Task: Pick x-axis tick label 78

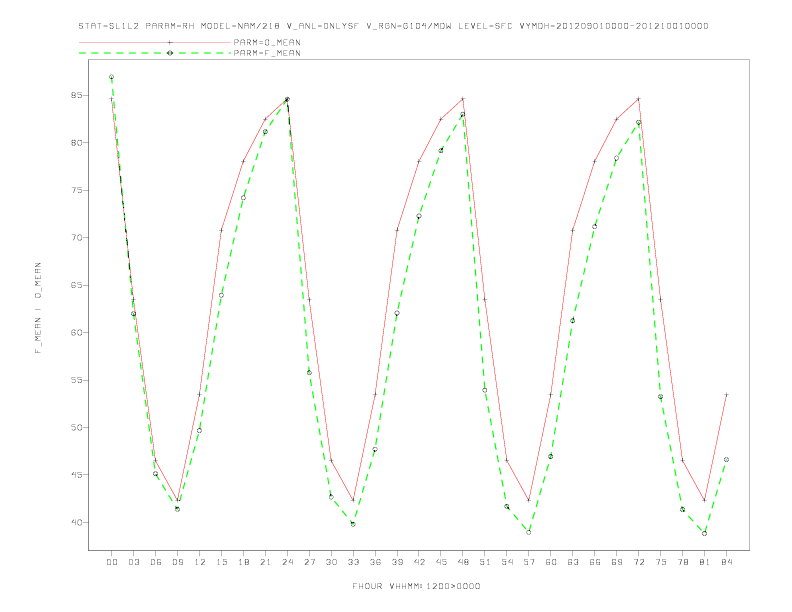Action: [682, 562]
